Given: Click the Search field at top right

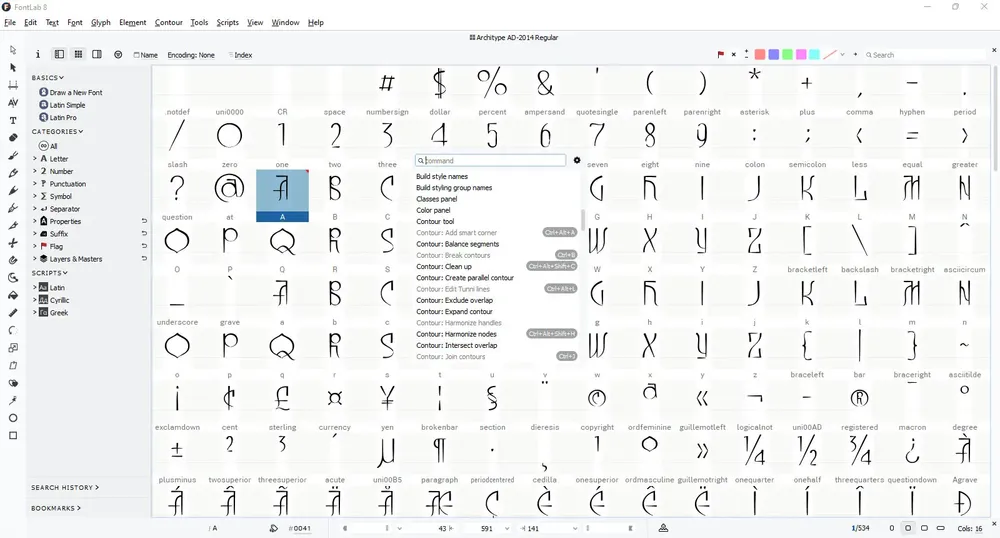Looking at the screenshot, I should coord(925,55).
